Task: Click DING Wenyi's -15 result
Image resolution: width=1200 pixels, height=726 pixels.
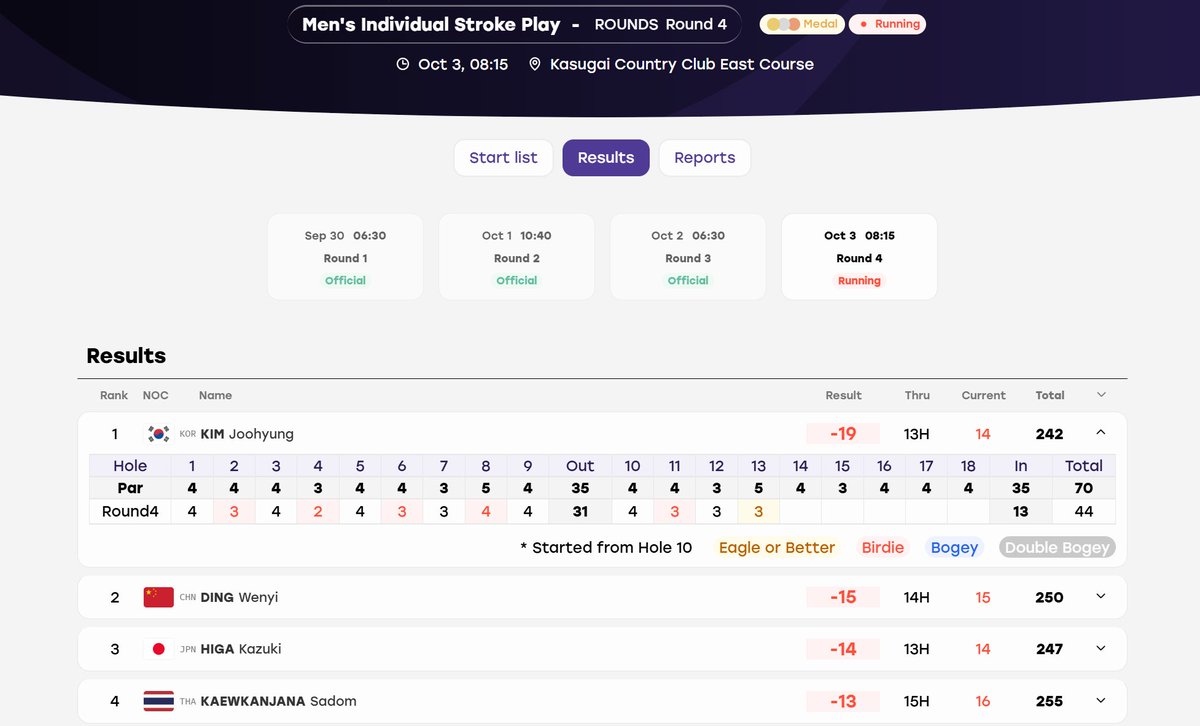Action: tap(843, 597)
